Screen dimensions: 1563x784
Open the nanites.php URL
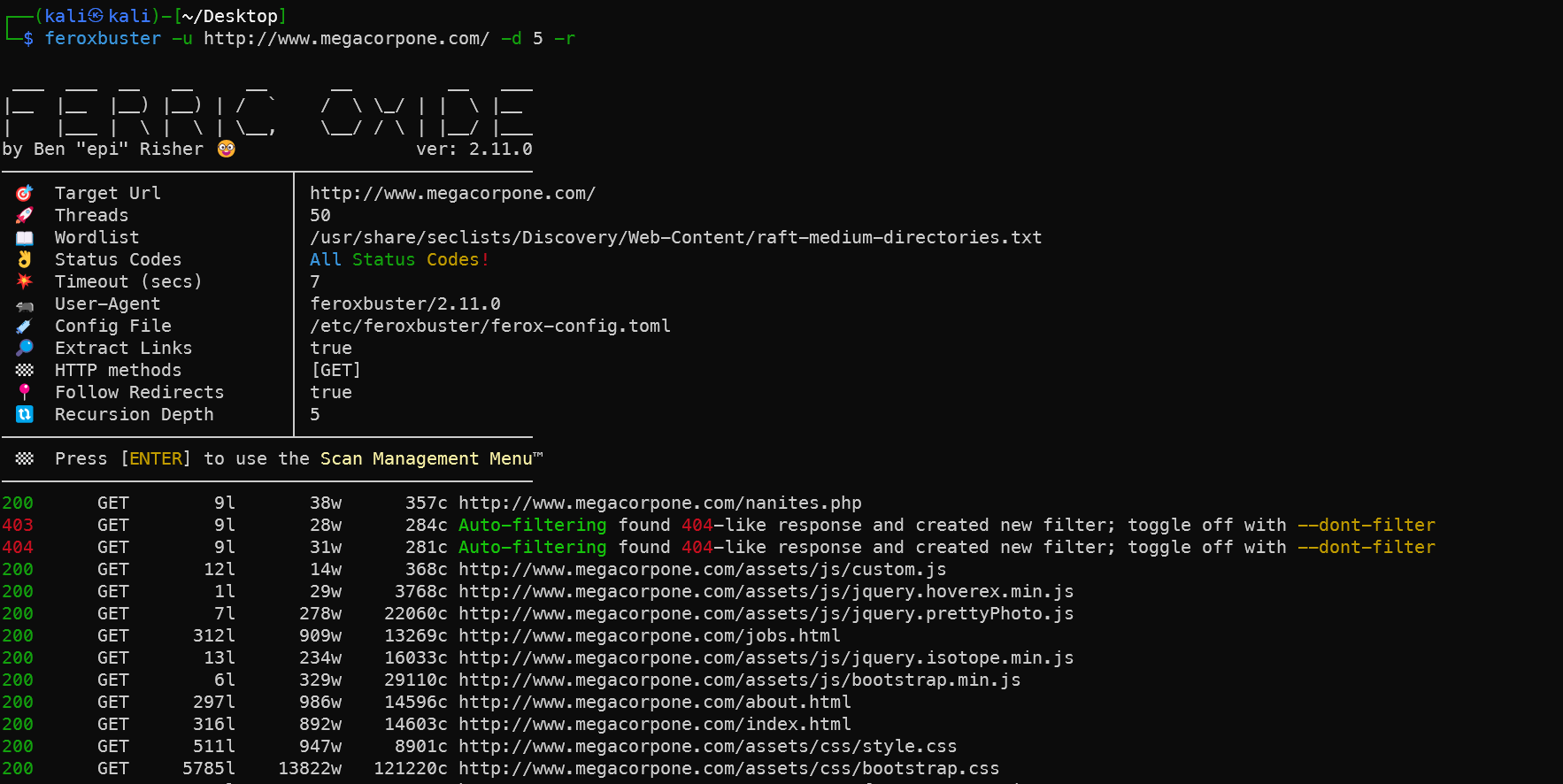660,503
